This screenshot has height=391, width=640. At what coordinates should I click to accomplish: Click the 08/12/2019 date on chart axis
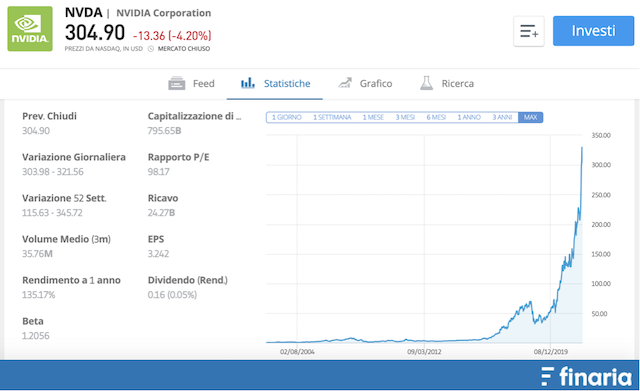pos(551,352)
